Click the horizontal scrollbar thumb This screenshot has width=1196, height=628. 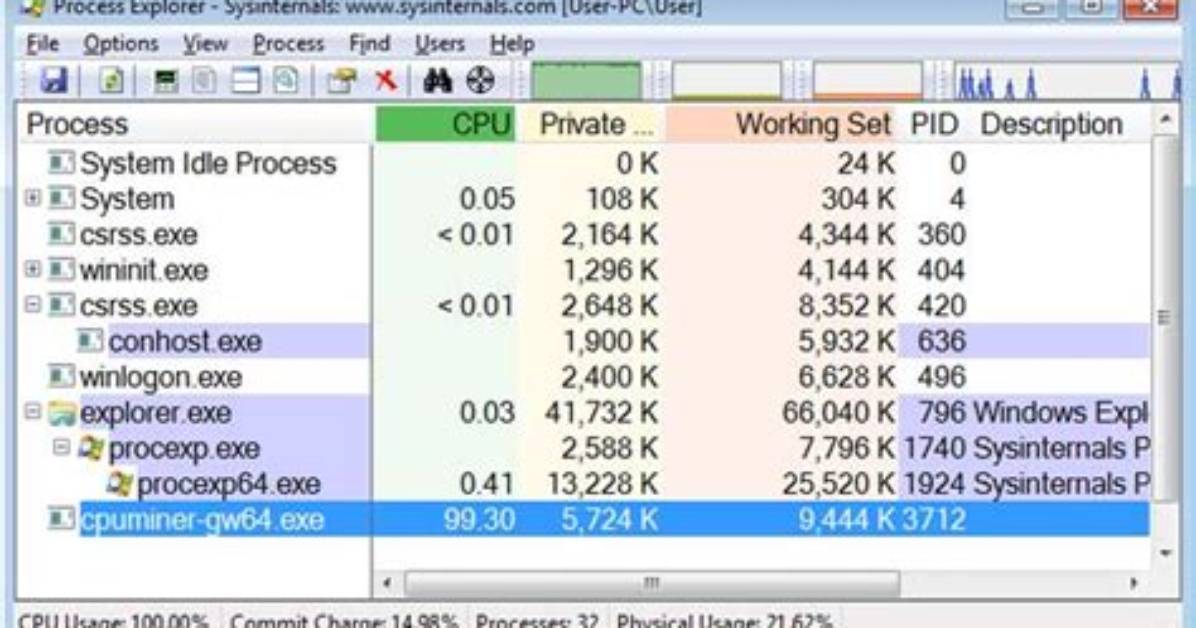[x=651, y=583]
